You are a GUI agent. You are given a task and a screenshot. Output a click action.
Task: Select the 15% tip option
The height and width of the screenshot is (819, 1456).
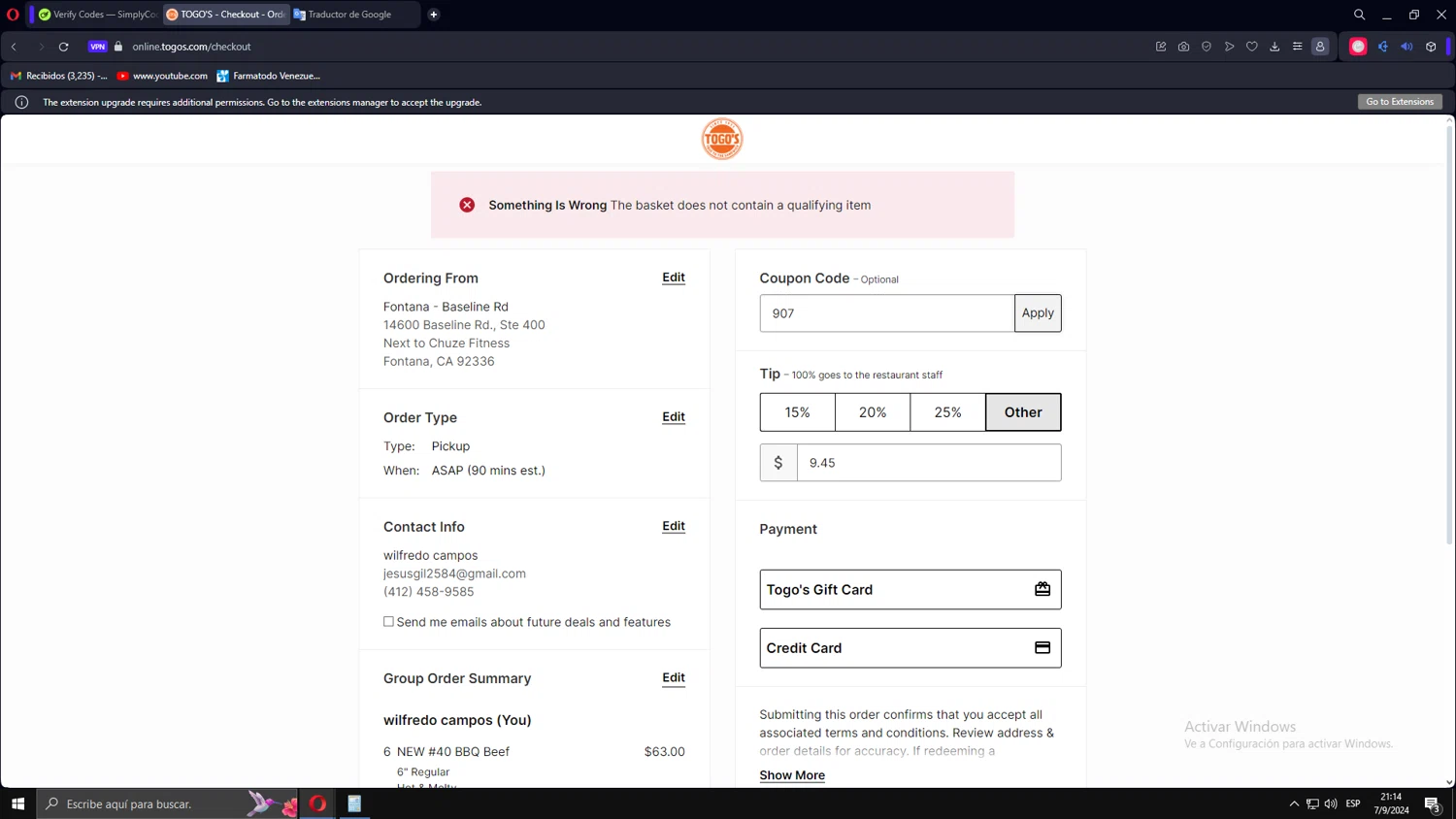click(x=798, y=412)
